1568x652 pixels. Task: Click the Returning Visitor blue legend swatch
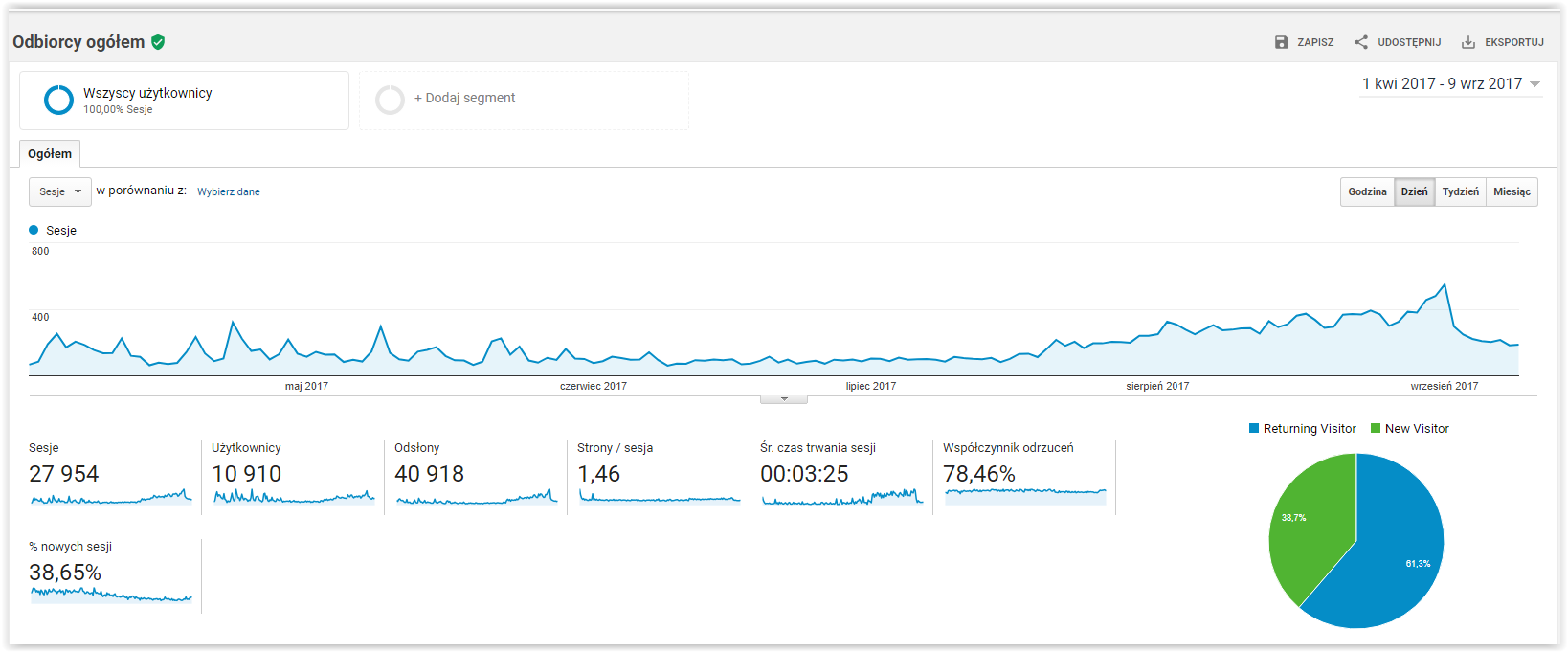tap(1254, 429)
